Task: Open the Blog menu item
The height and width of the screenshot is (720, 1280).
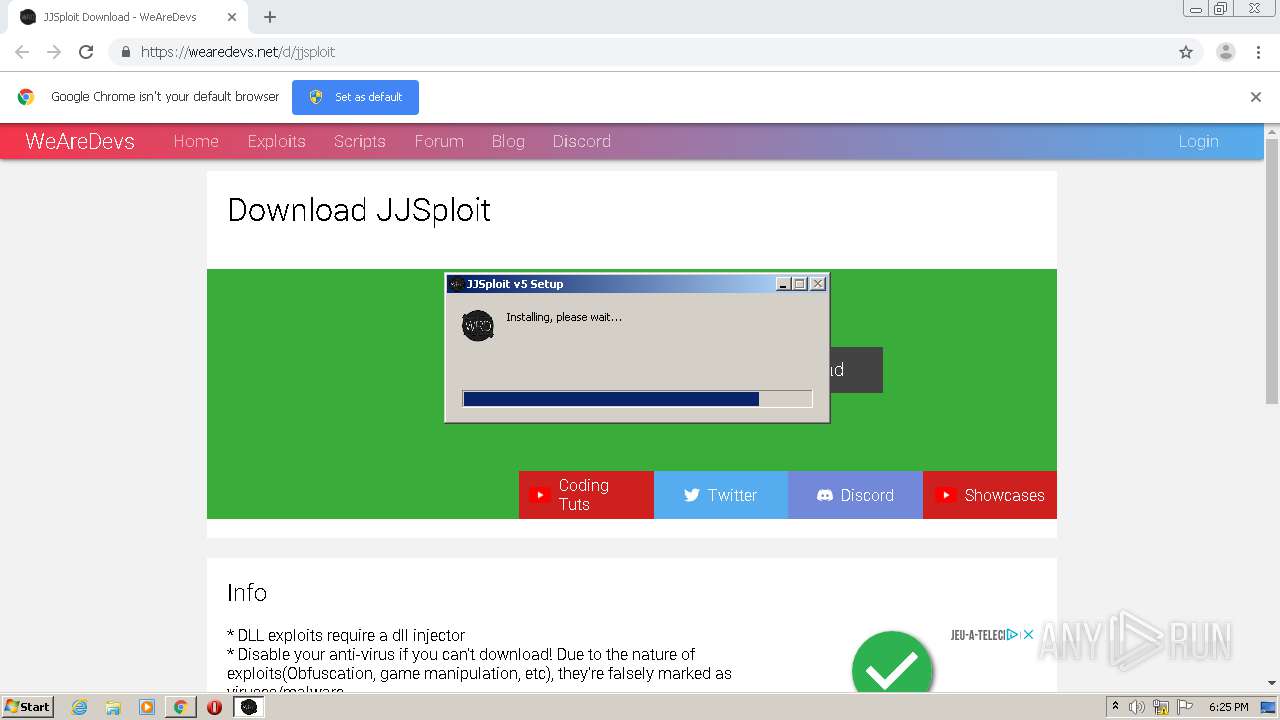Action: point(508,141)
